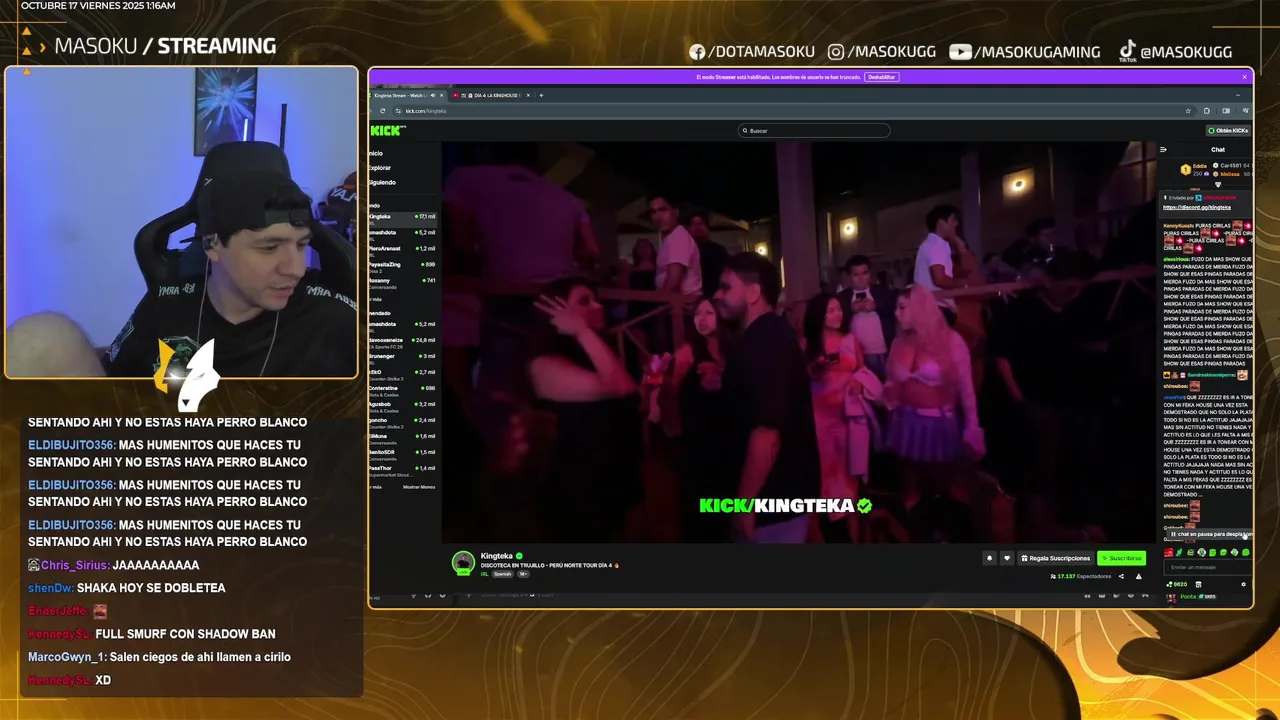The height and width of the screenshot is (720, 1280).
Task: Share the stream using the share icon
Action: pyautogui.click(x=1121, y=576)
